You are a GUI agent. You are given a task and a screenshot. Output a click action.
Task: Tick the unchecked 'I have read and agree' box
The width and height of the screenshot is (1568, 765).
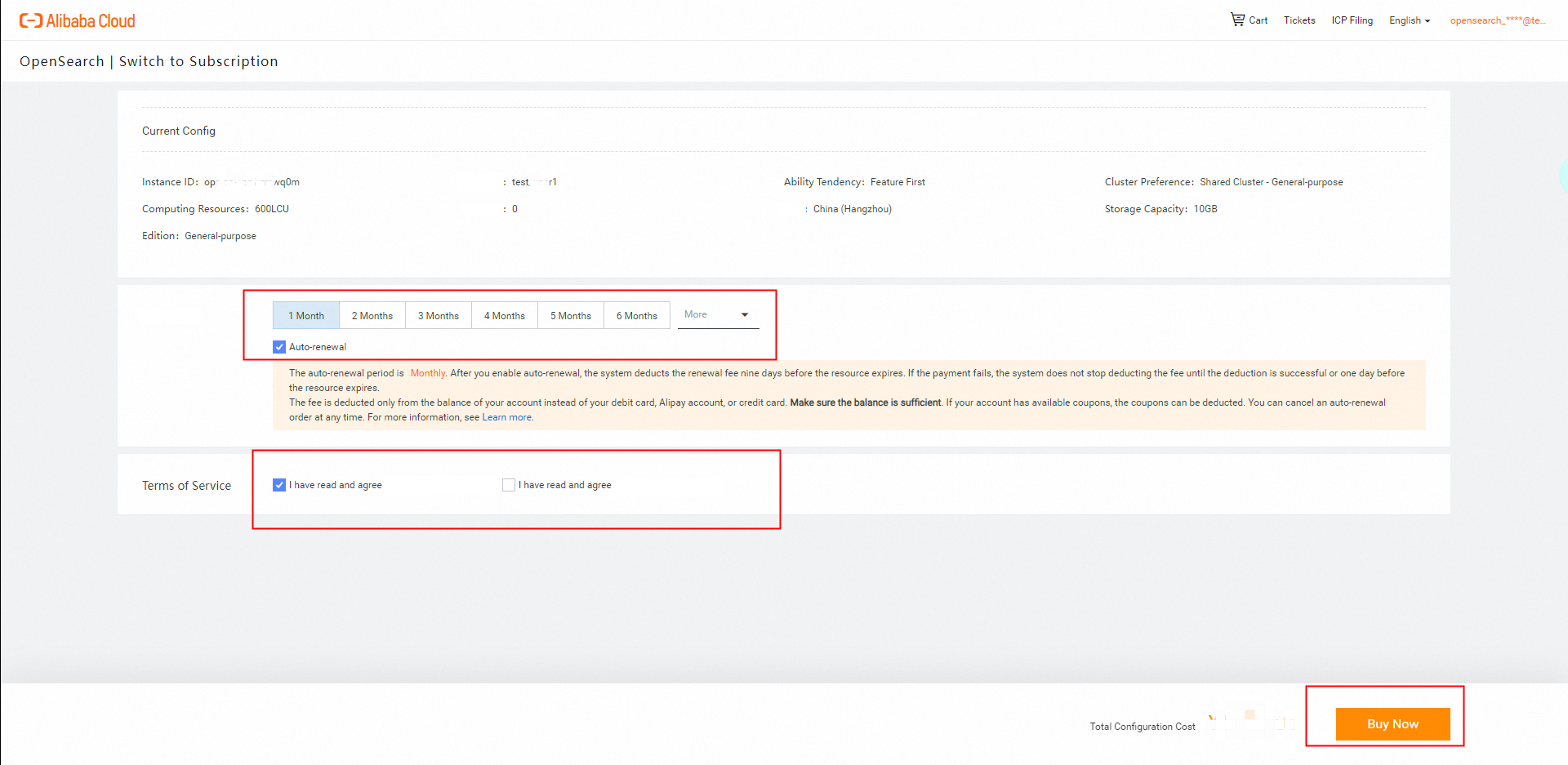coord(509,485)
